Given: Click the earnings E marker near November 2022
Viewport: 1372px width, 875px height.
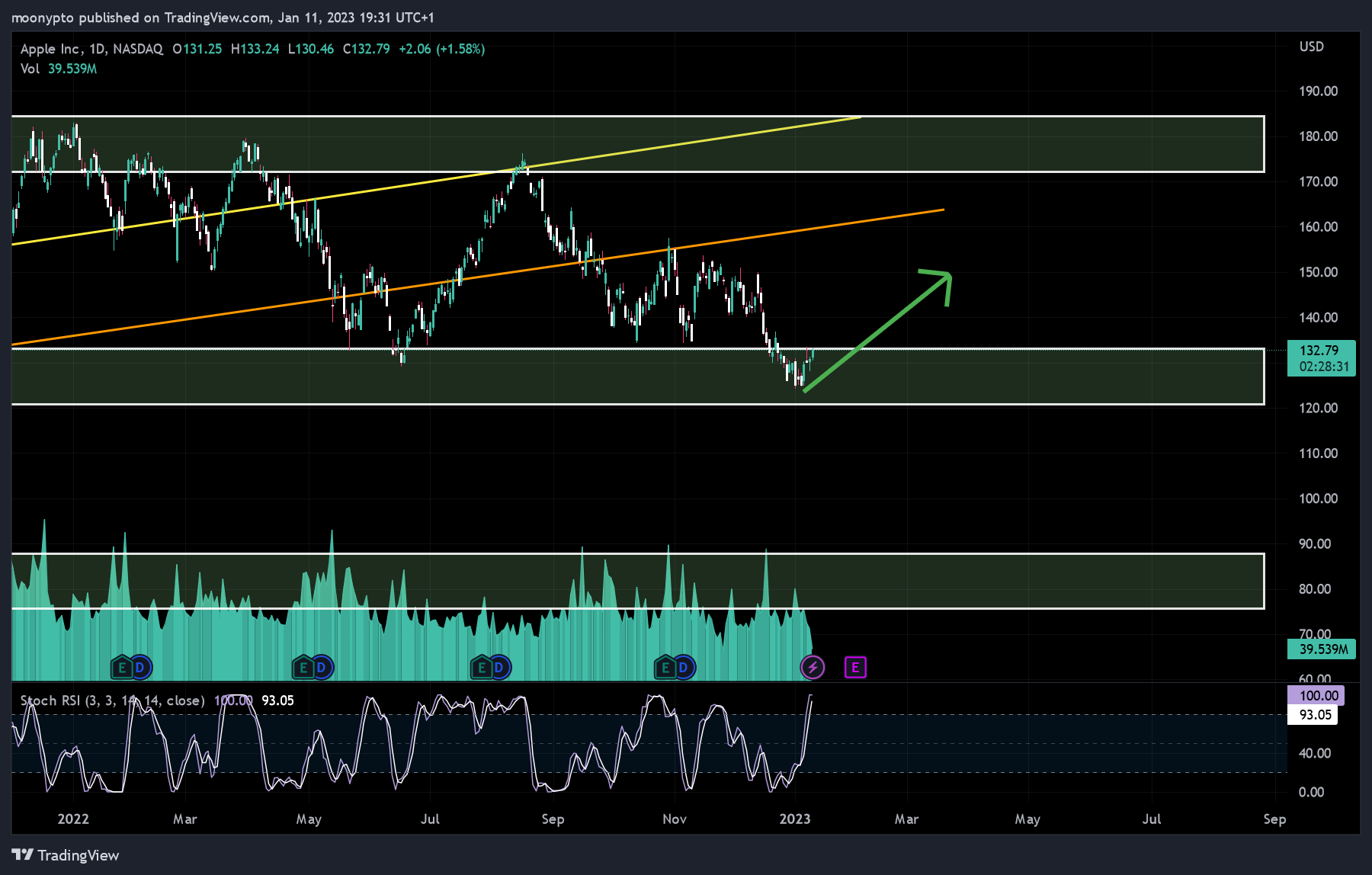Looking at the screenshot, I should [665, 668].
